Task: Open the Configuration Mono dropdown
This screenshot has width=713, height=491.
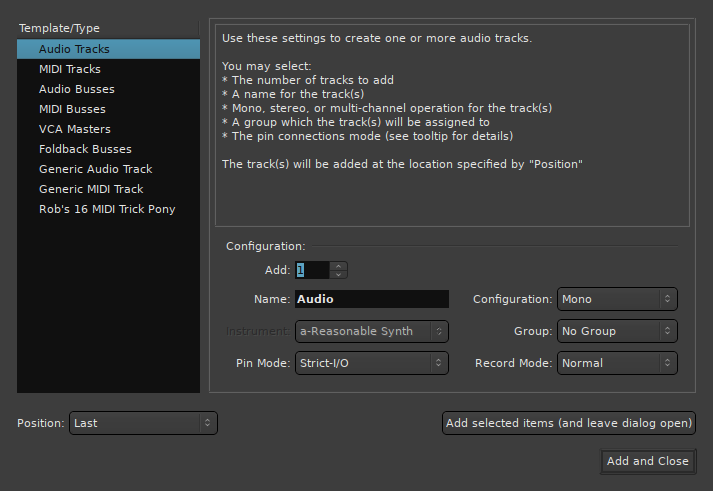Action: coord(616,299)
